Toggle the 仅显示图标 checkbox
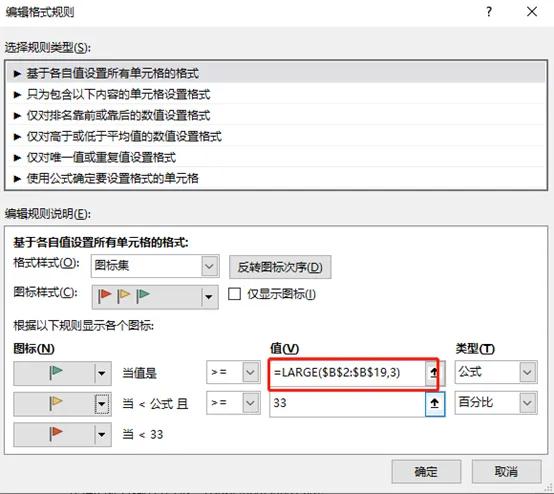The width and height of the screenshot is (554, 494). click(x=234, y=294)
